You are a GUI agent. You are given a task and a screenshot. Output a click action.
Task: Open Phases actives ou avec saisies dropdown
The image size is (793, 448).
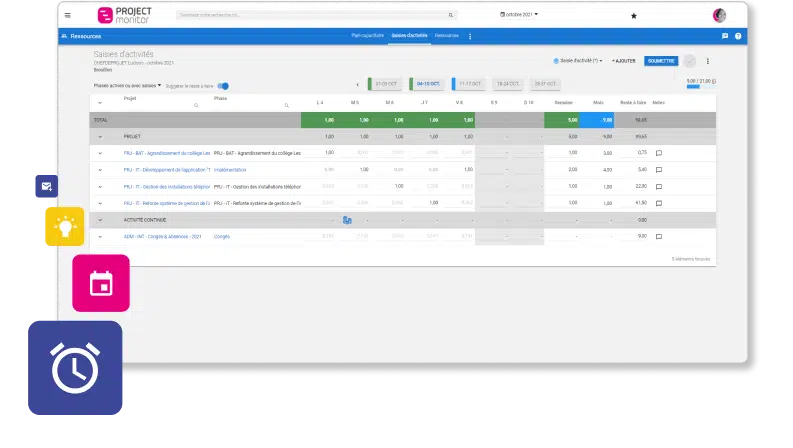pyautogui.click(x=127, y=85)
